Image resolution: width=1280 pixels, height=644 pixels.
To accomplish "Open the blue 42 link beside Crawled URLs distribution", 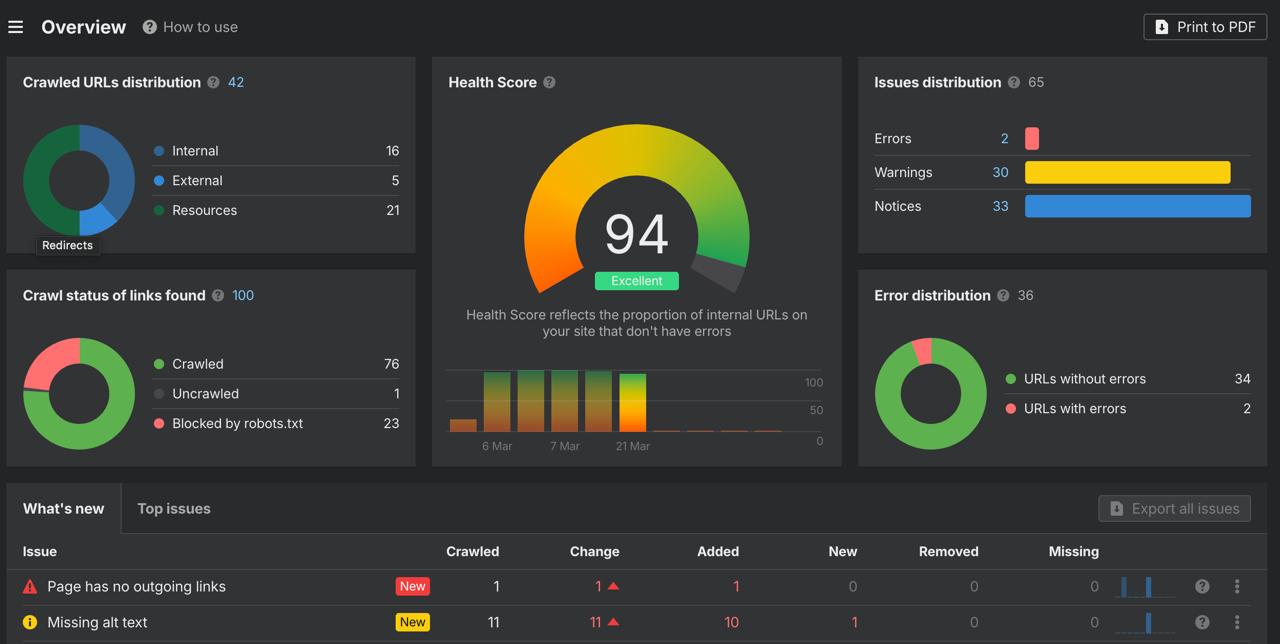I will (x=235, y=83).
